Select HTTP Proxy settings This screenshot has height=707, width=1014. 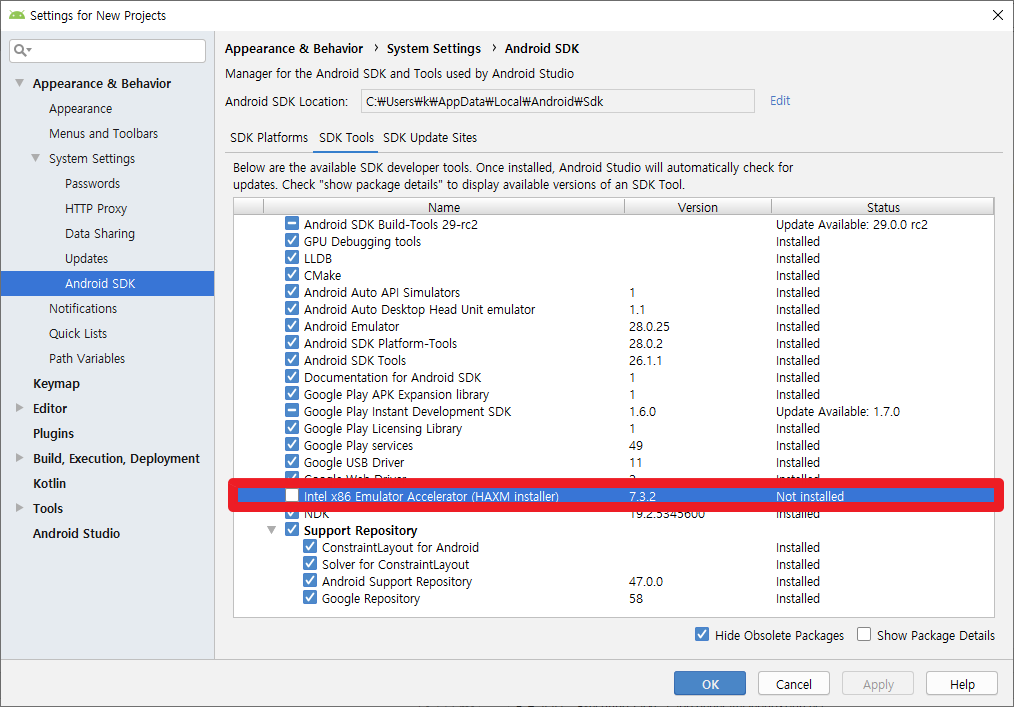click(96, 208)
